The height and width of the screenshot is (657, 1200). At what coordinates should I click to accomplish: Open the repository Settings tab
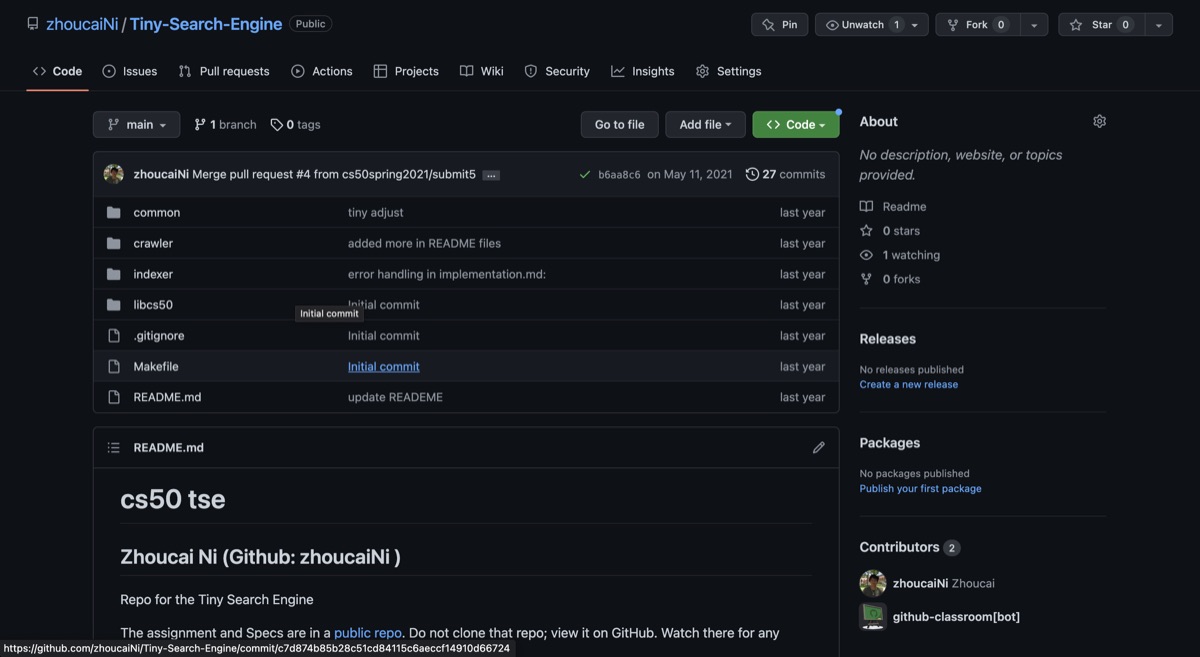729,71
